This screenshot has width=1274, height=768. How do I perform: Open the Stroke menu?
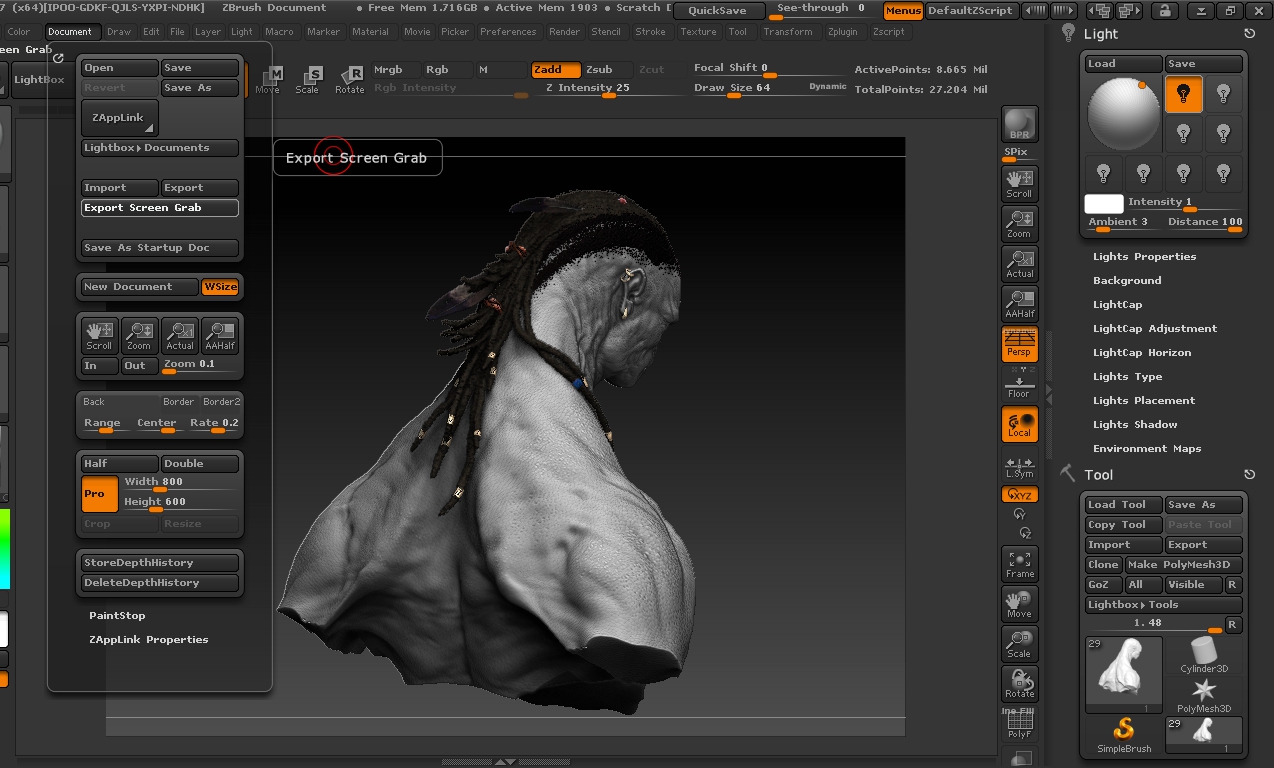650,32
